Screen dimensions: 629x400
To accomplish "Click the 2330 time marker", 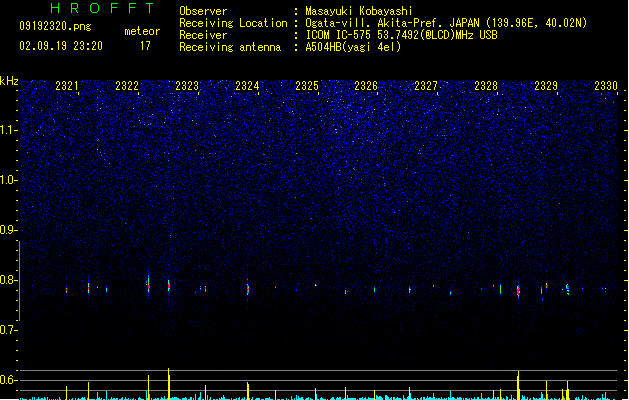I will (x=606, y=86).
